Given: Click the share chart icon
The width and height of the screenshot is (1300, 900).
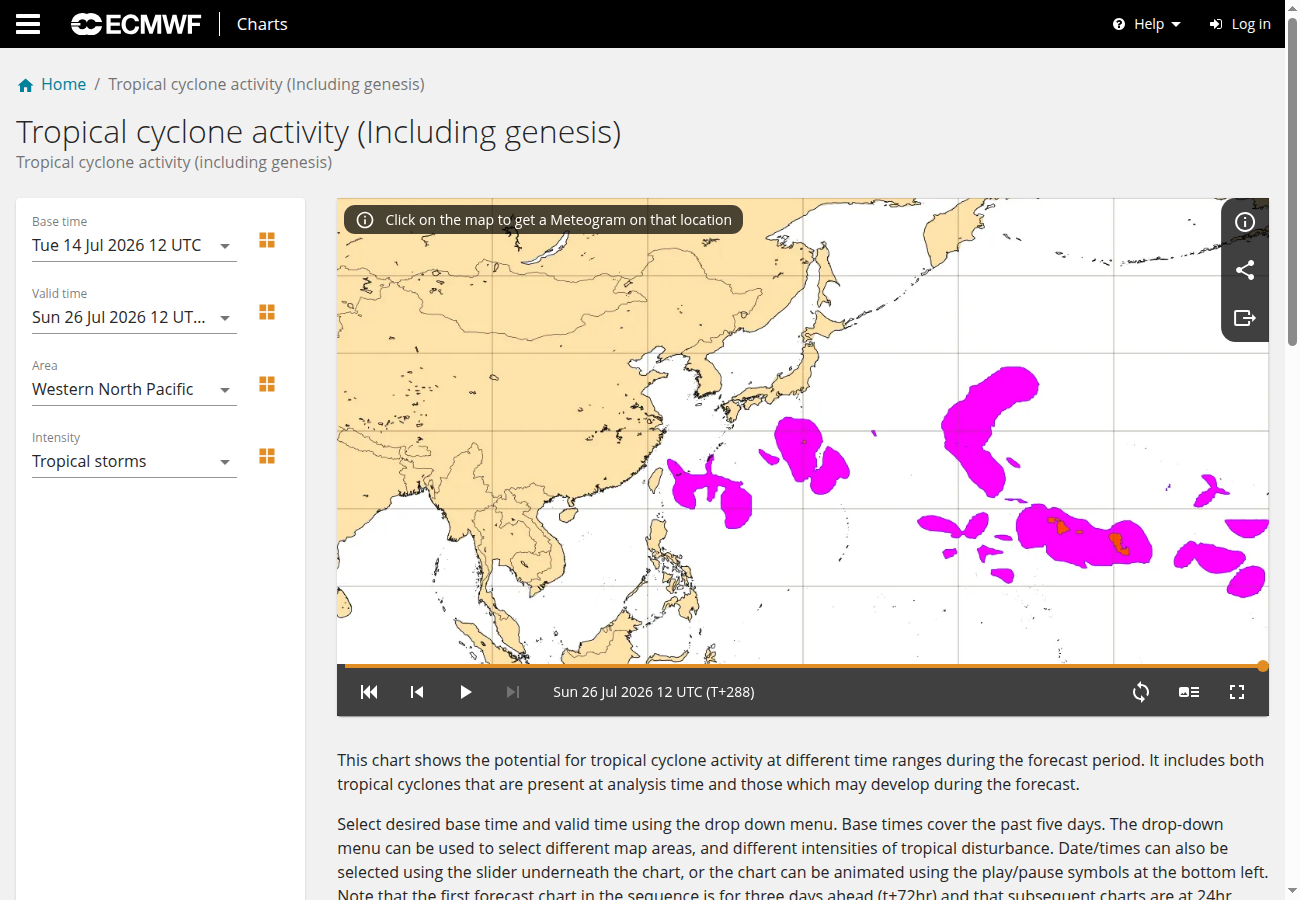Looking at the screenshot, I should pyautogui.click(x=1245, y=270).
